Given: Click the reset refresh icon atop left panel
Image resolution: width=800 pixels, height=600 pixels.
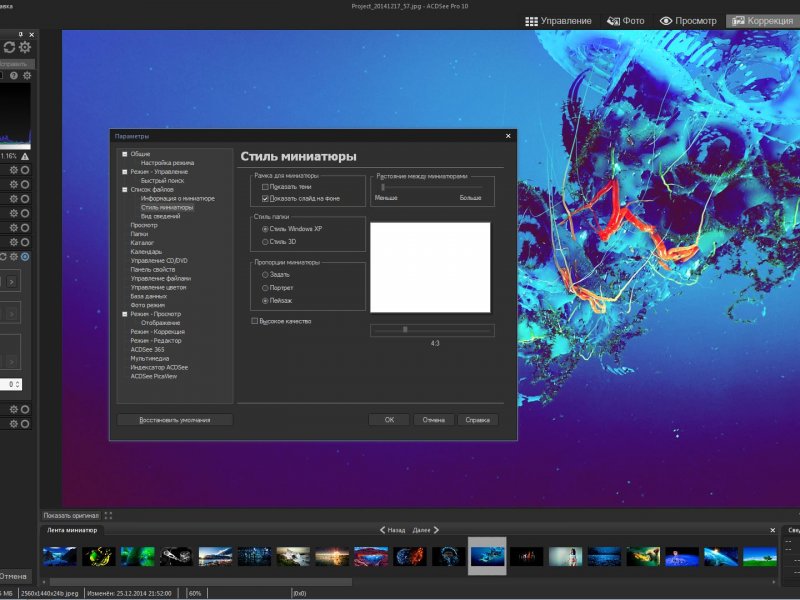Looking at the screenshot, I should (x=9, y=47).
